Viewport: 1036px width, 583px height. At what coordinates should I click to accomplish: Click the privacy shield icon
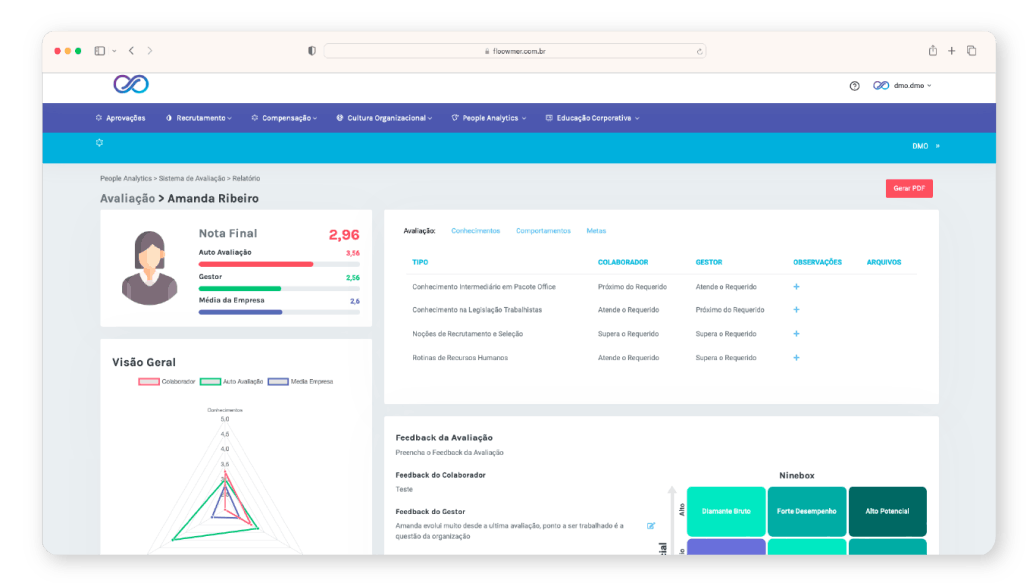[x=312, y=51]
